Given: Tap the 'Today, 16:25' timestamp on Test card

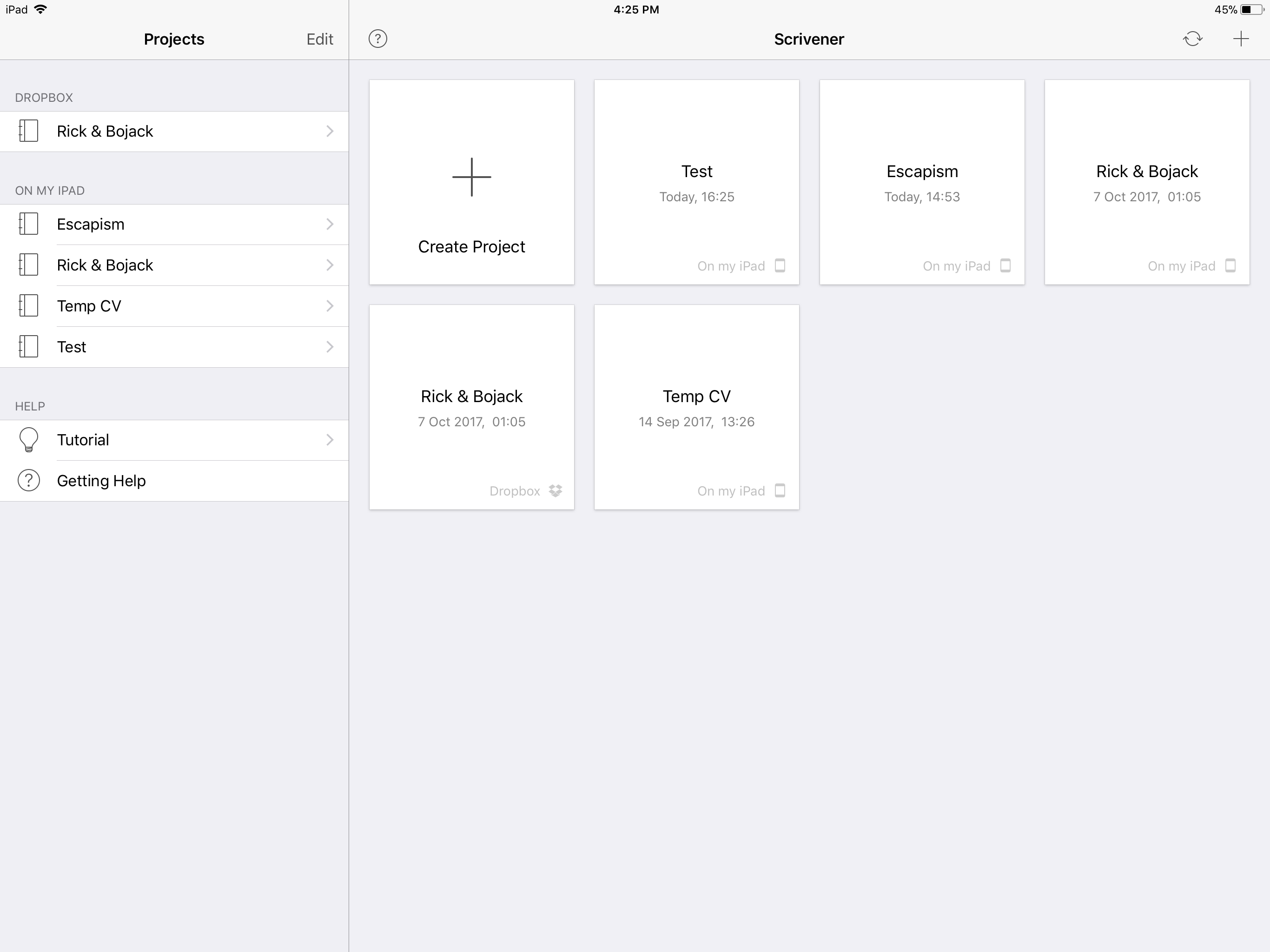Looking at the screenshot, I should 696,197.
